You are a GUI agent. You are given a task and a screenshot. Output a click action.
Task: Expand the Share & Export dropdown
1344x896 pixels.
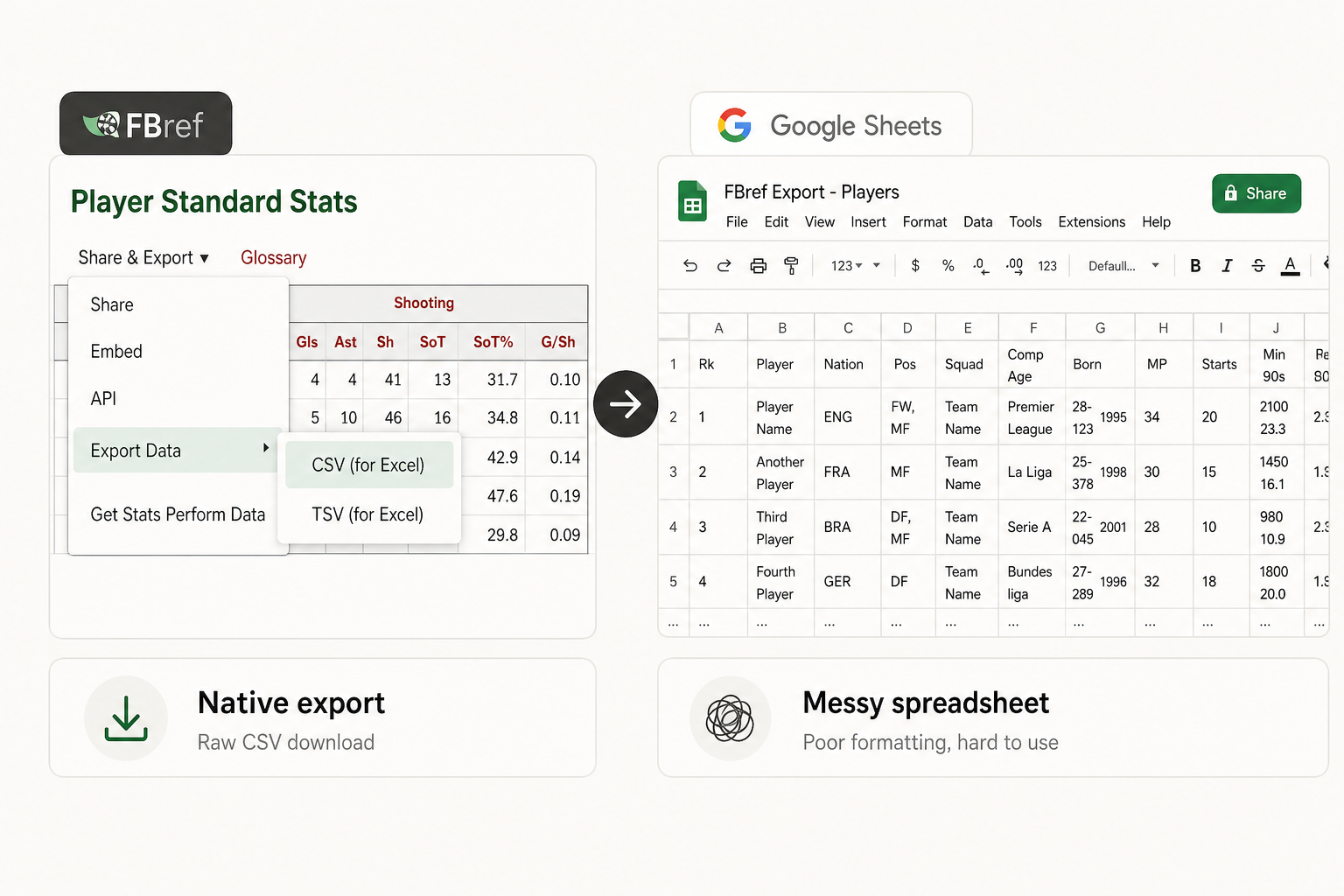[x=143, y=257]
